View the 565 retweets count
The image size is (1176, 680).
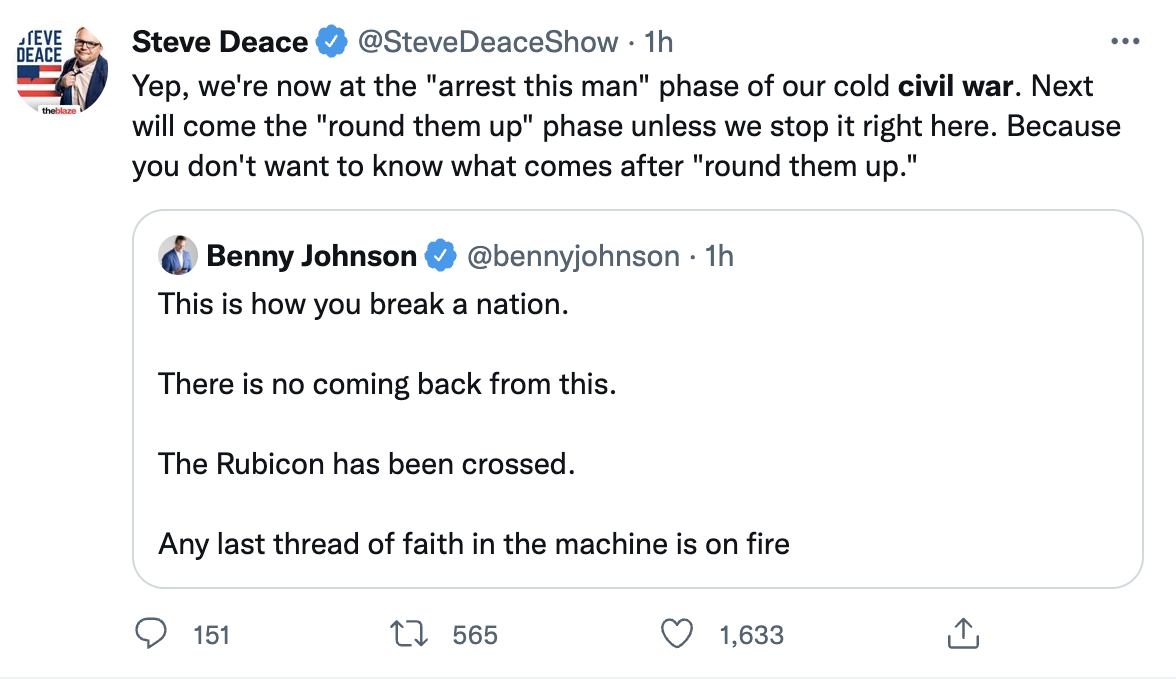[x=475, y=635]
